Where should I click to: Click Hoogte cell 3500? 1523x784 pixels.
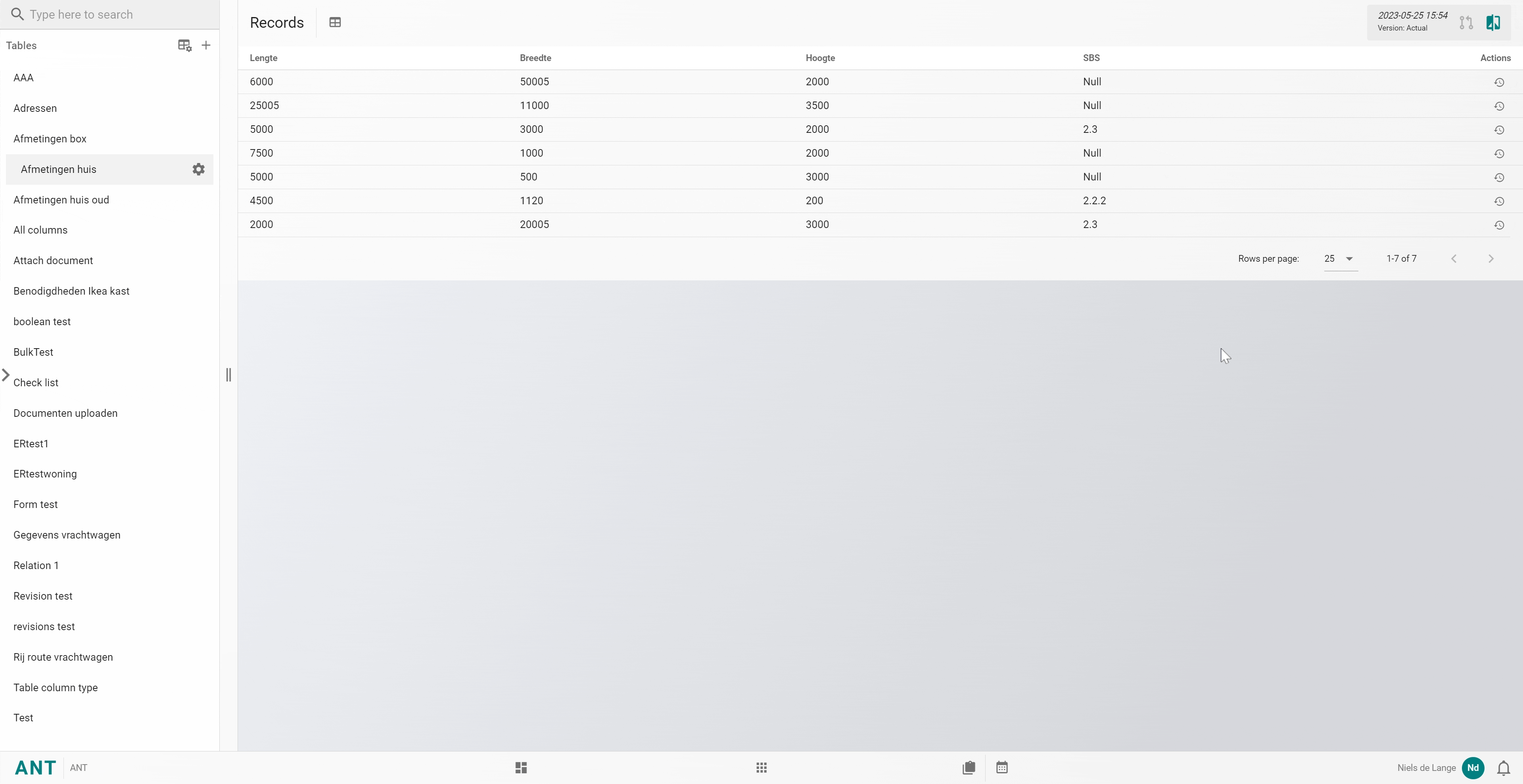pyautogui.click(x=817, y=105)
